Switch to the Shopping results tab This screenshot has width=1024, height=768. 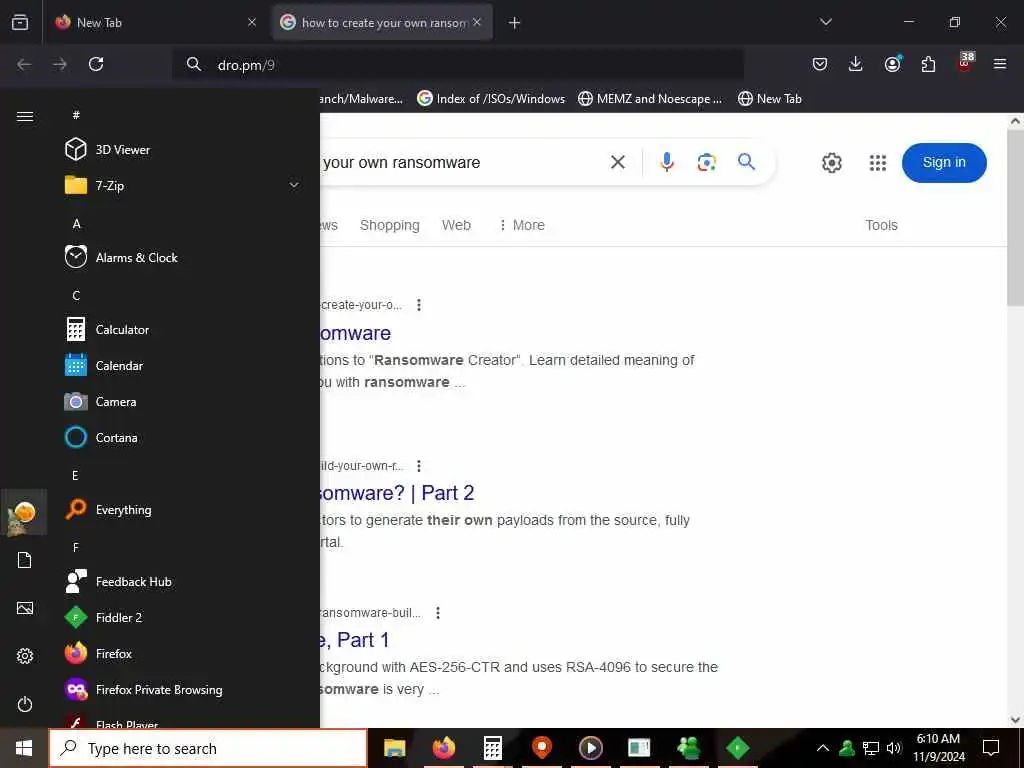point(390,225)
